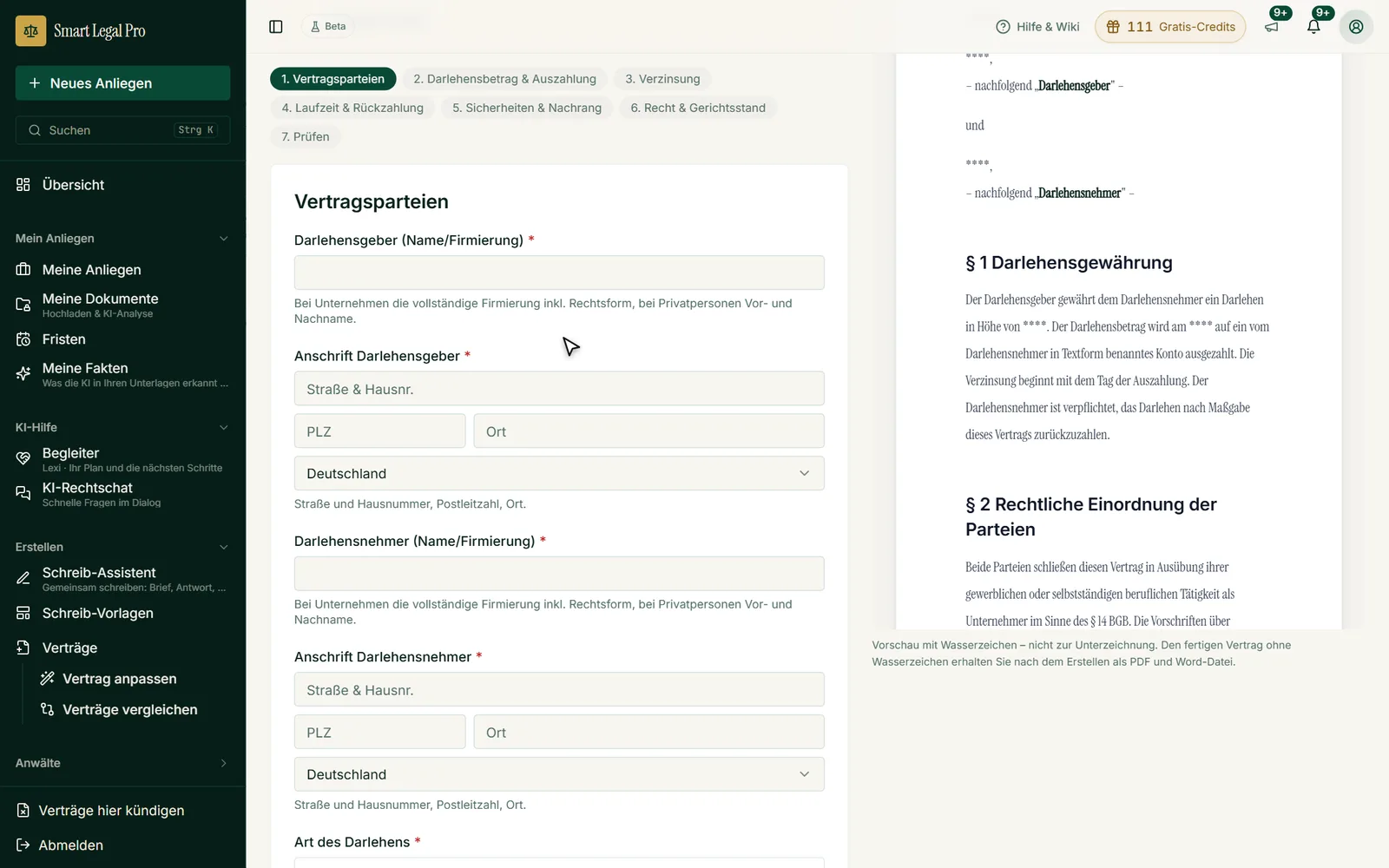
Task: Click the 111 Gratis-Credits button
Action: pos(1170,27)
